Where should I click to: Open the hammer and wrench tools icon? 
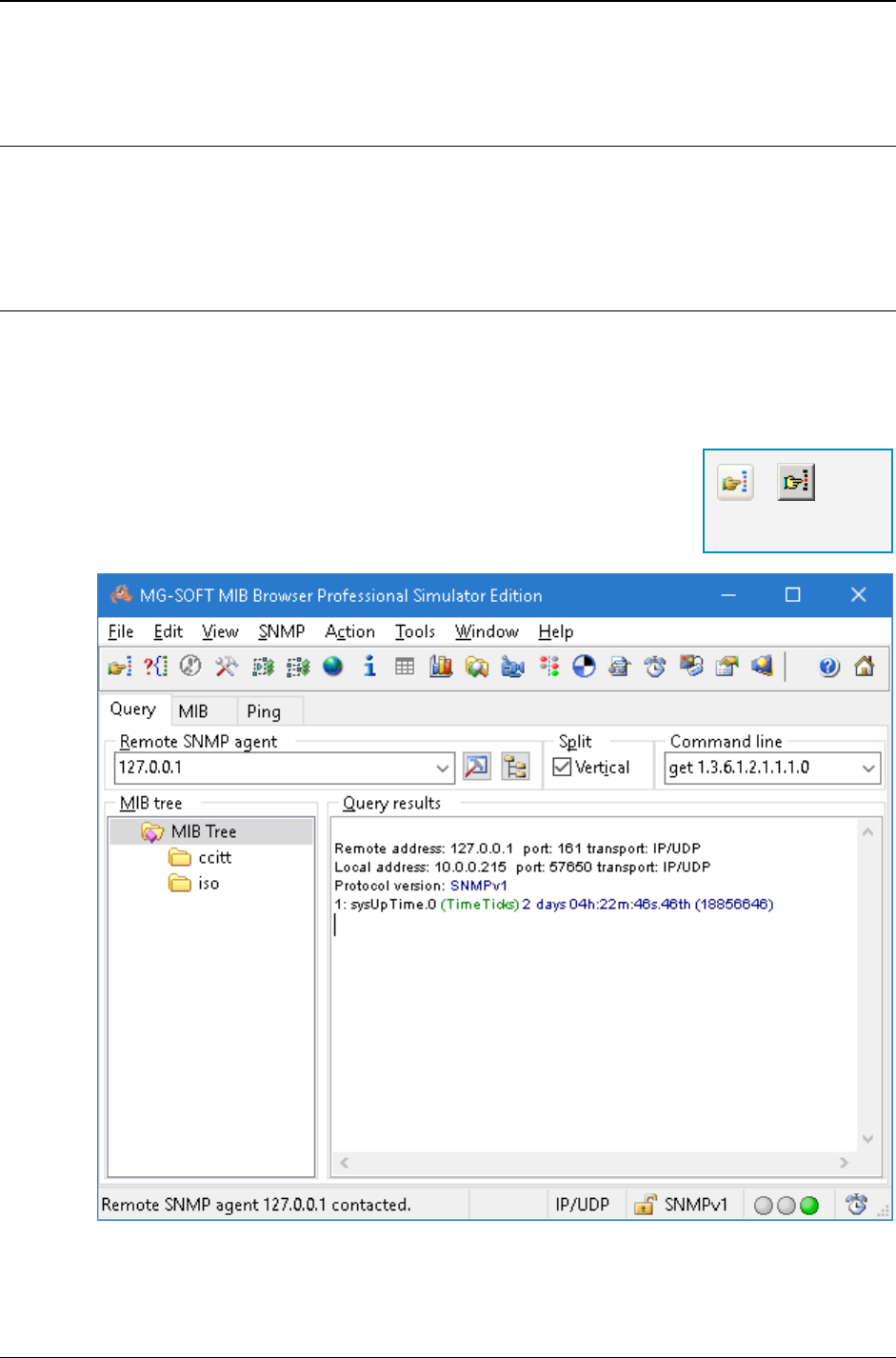[x=226, y=667]
